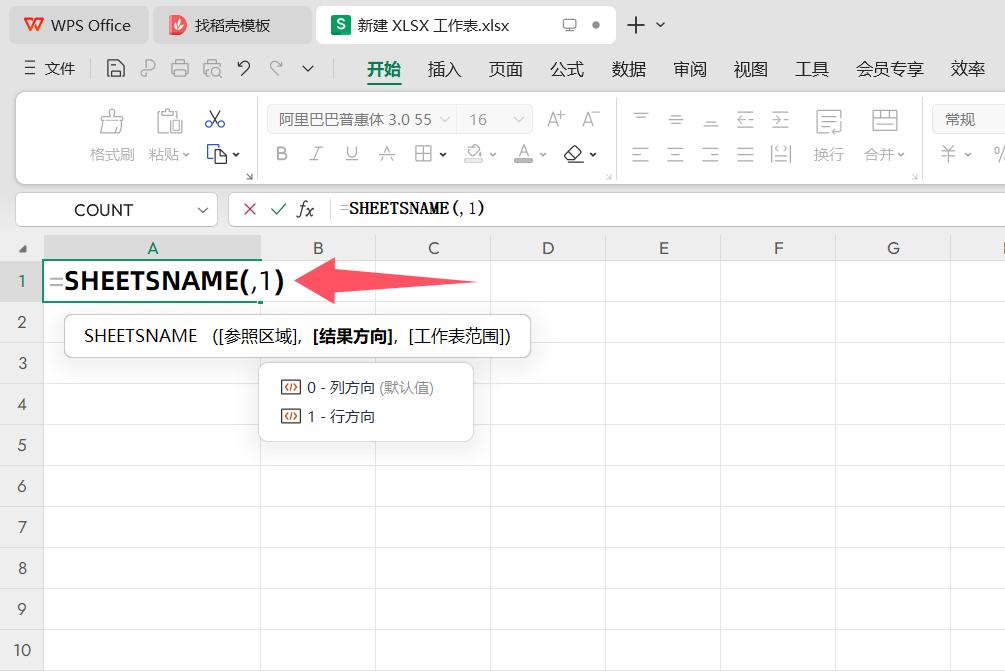
Task: Switch to the 公式 ribbon tab
Action: [567, 69]
